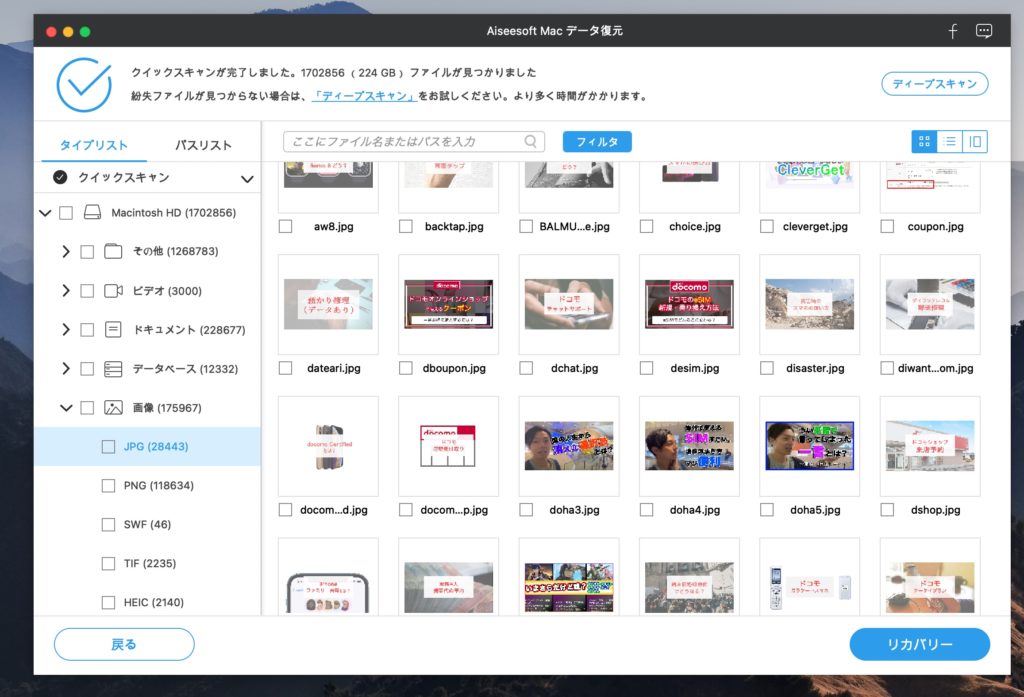Image resolution: width=1024 pixels, height=697 pixels.
Task: Tick the データベース checkbox
Action: (x=87, y=369)
